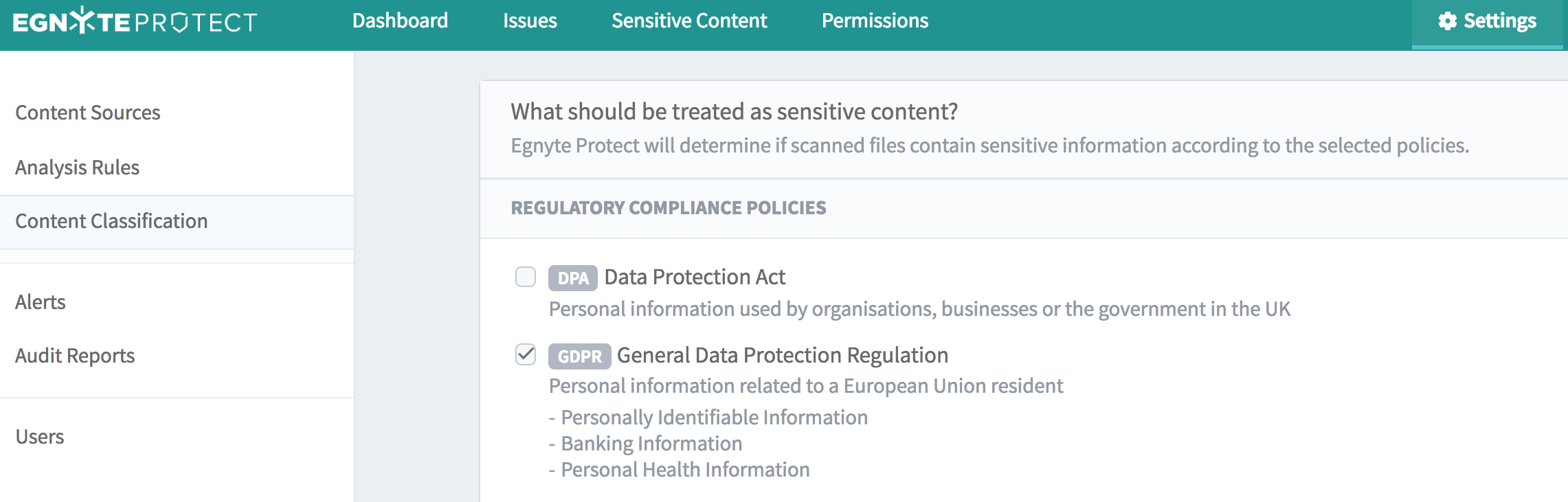Click the General Data Protection Regulation name

(783, 355)
